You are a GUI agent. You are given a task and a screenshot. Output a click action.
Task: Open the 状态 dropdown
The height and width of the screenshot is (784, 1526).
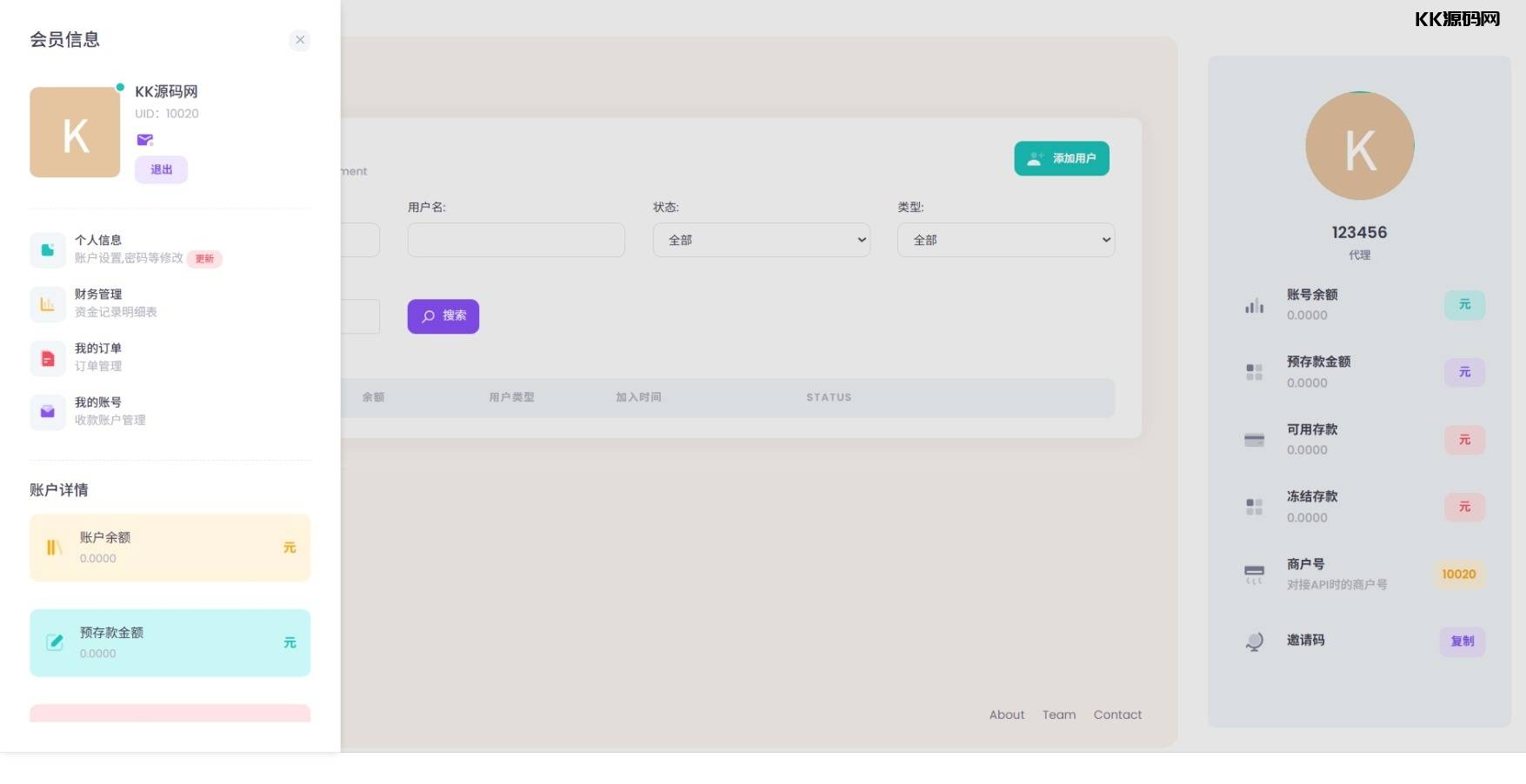click(761, 240)
